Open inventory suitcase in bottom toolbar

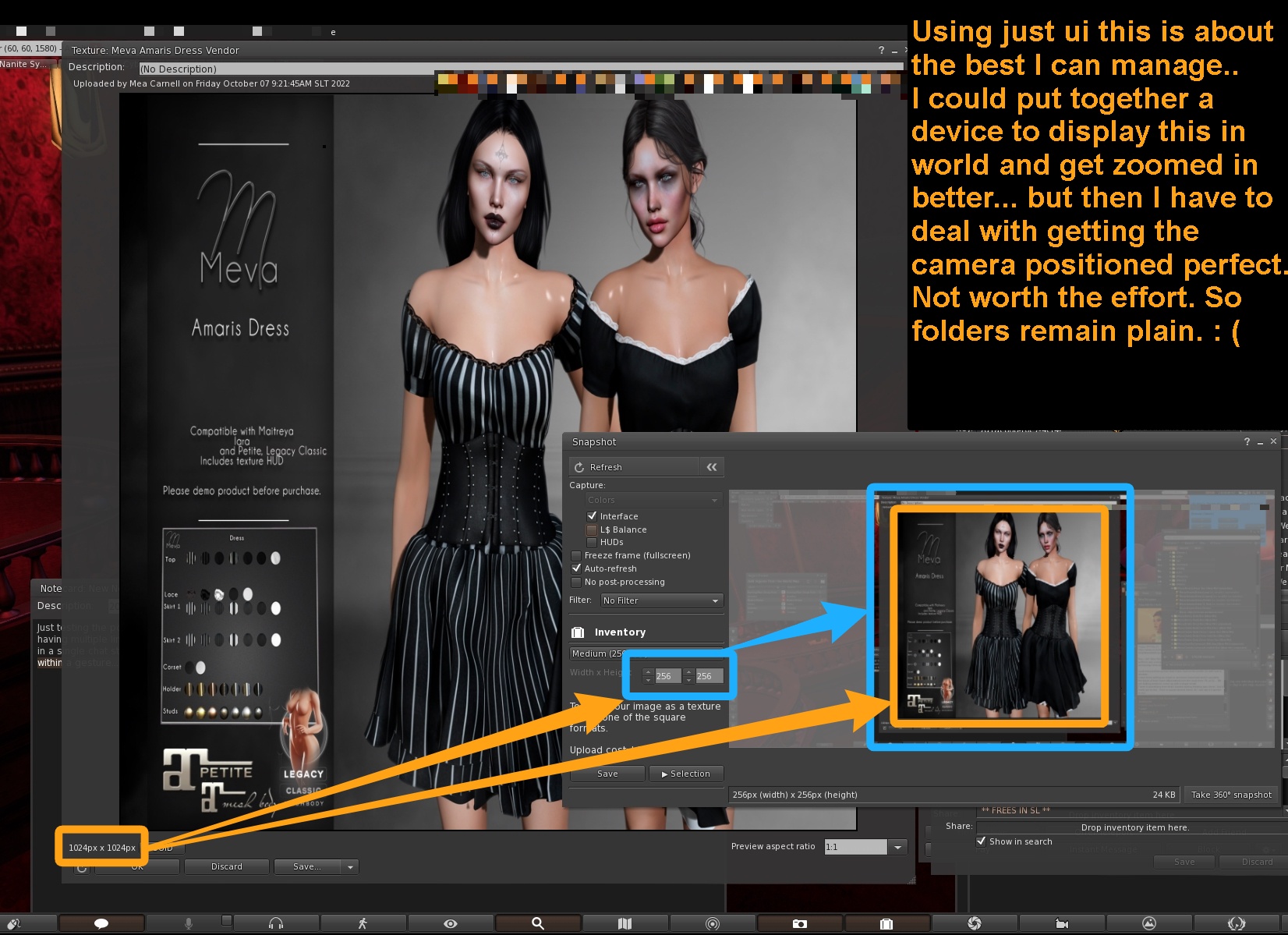click(886, 923)
